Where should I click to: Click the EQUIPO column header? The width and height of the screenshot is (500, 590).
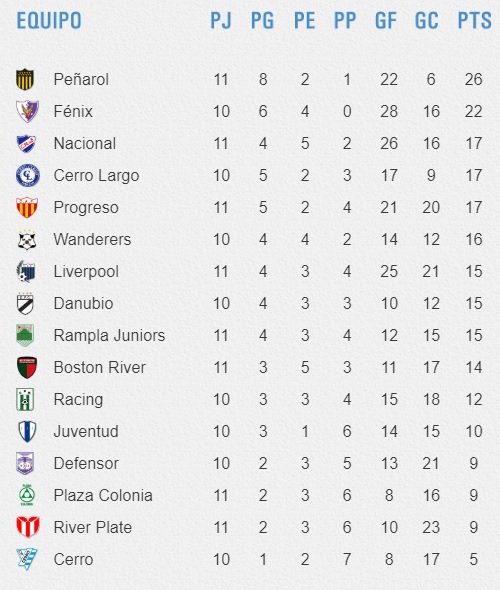(49, 20)
